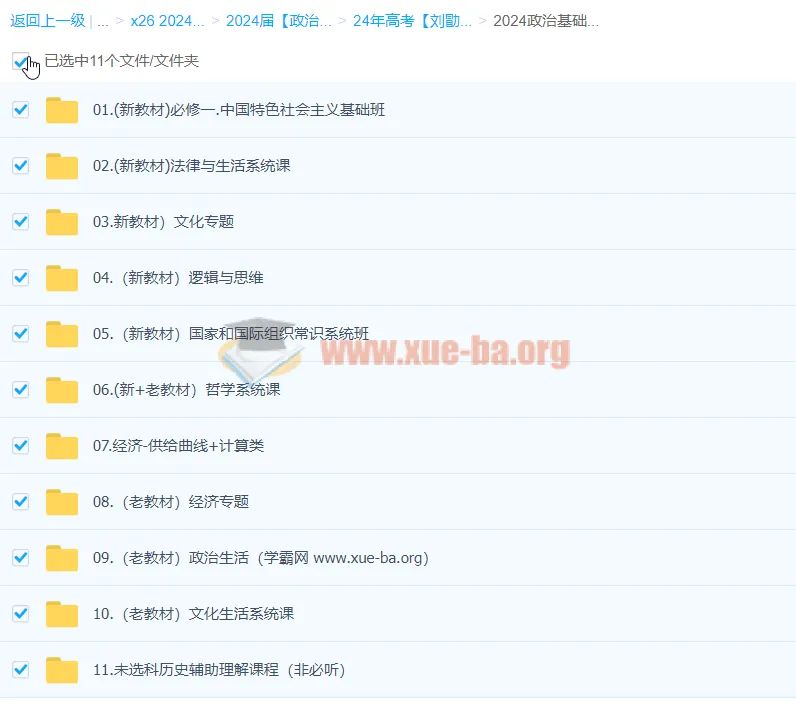Open the 07 经济-供给曲线+计算类 folder icon
The height and width of the screenshot is (704, 796).
61,446
